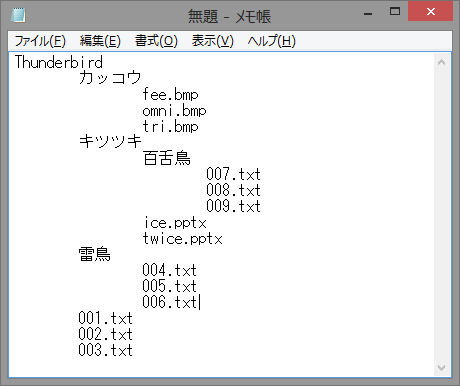This screenshot has height=386, width=460.
Task: Place cursor on 003.txt
Action: point(105,350)
